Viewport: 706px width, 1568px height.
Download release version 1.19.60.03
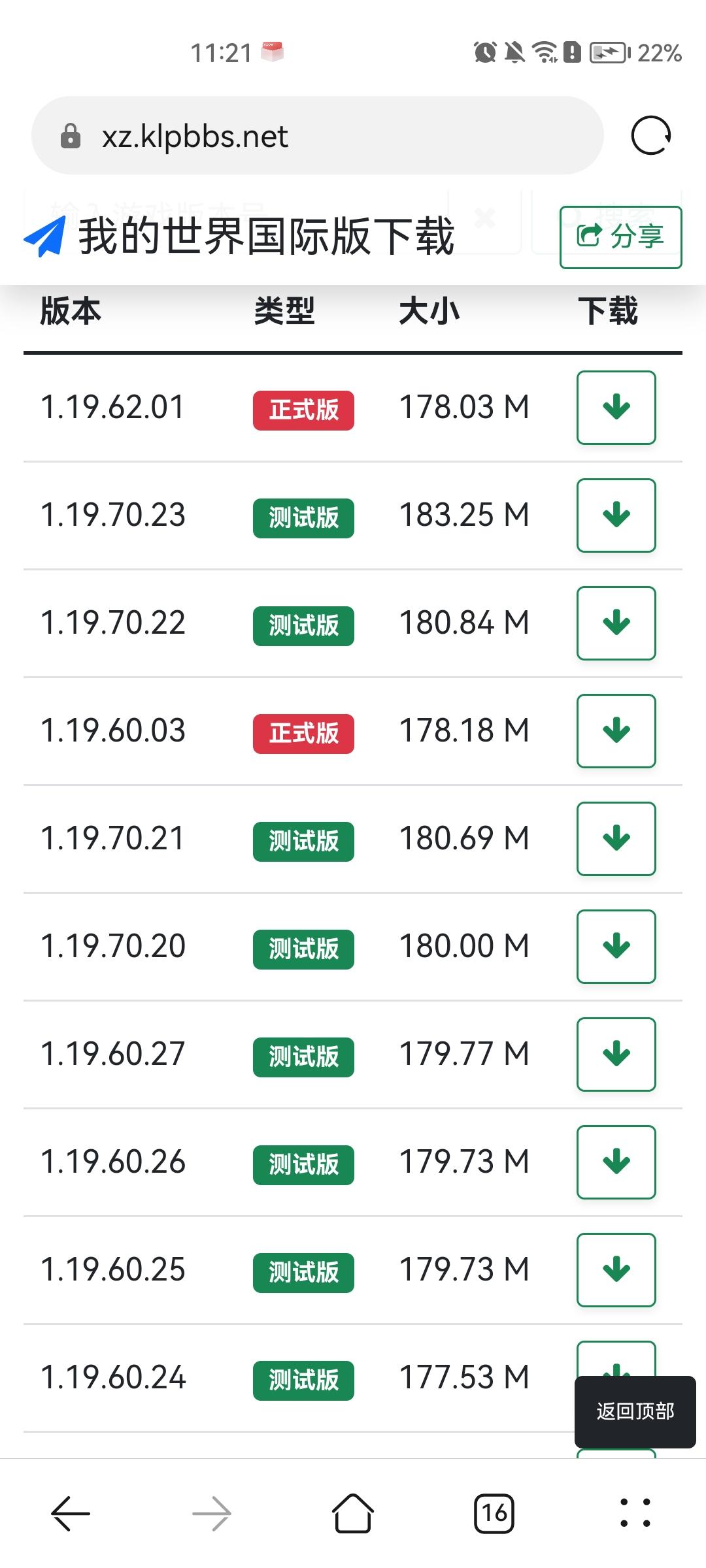pos(616,731)
